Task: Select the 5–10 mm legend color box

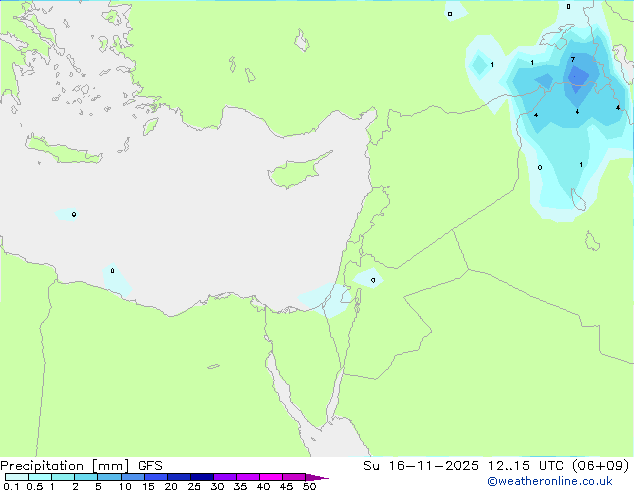Action: (109, 477)
